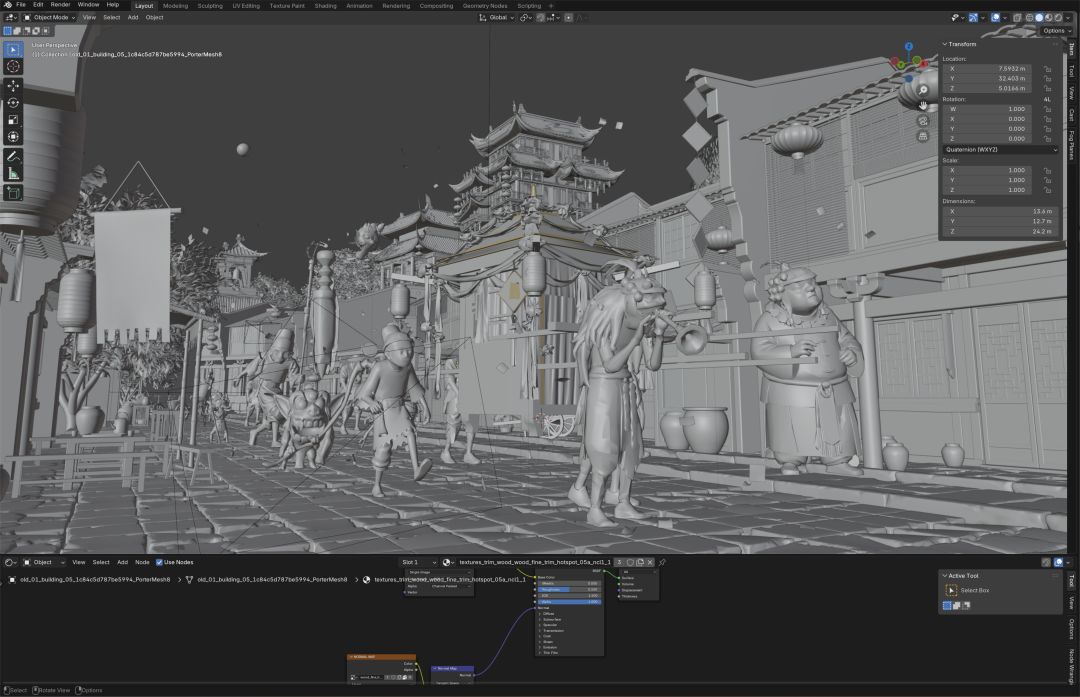This screenshot has width=1080, height=697.
Task: Open the Node Wrangler sidebar tab
Action: point(1072,665)
